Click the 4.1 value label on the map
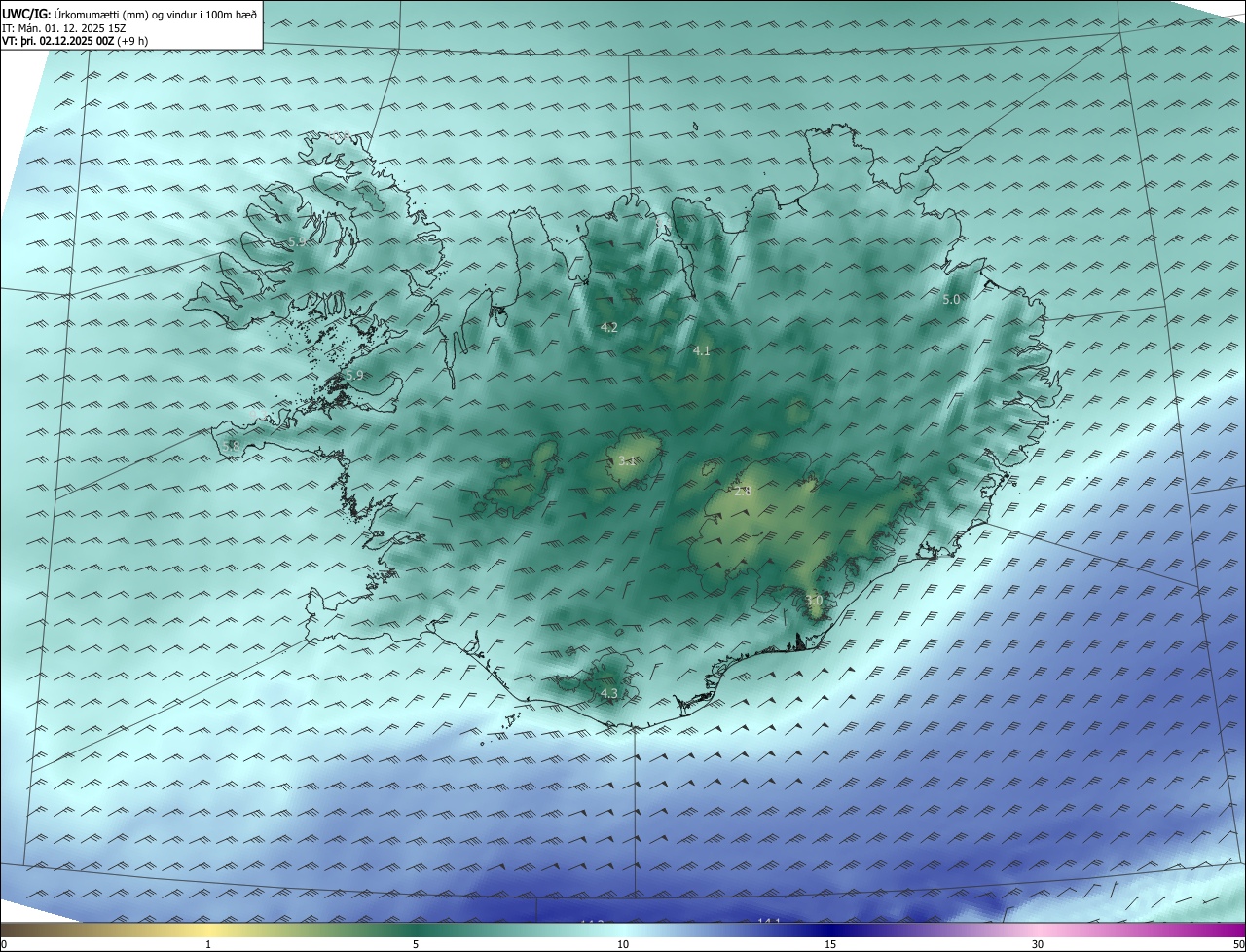Image resolution: width=1246 pixels, height=952 pixels. click(x=702, y=350)
